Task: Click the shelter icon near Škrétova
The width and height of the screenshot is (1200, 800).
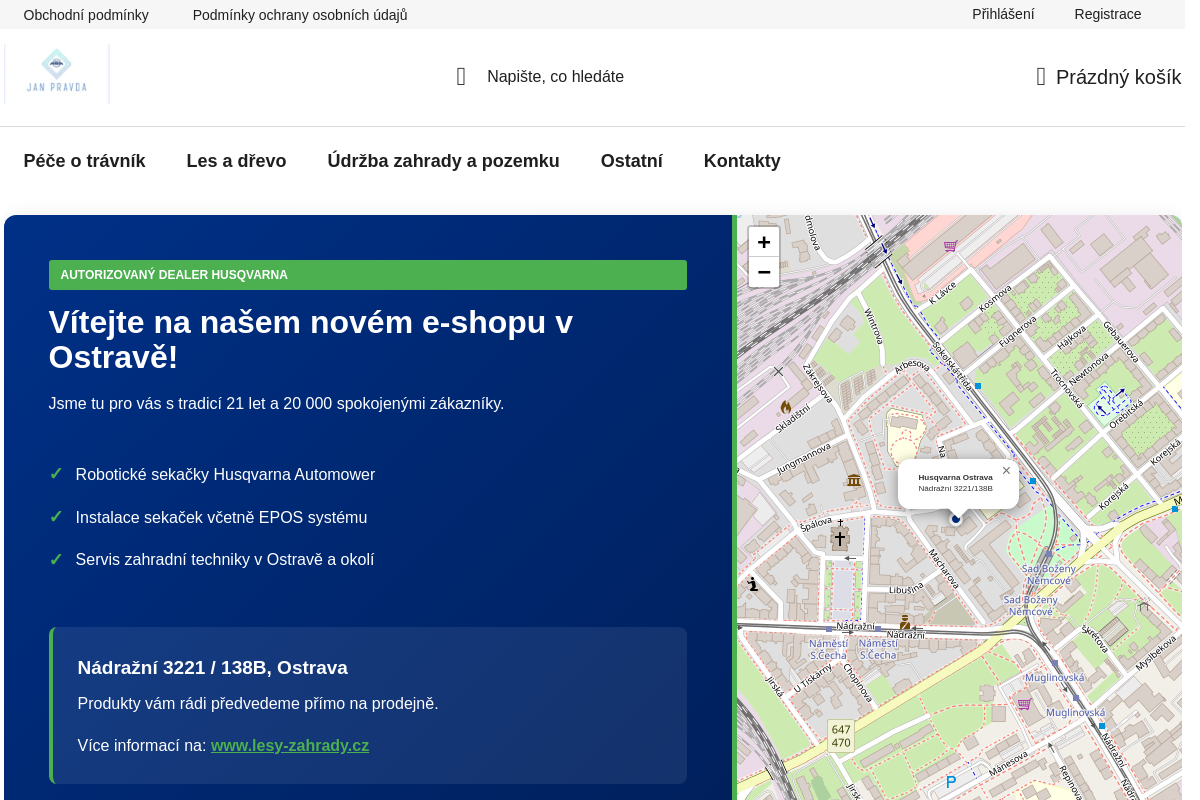Action: pos(1144,605)
